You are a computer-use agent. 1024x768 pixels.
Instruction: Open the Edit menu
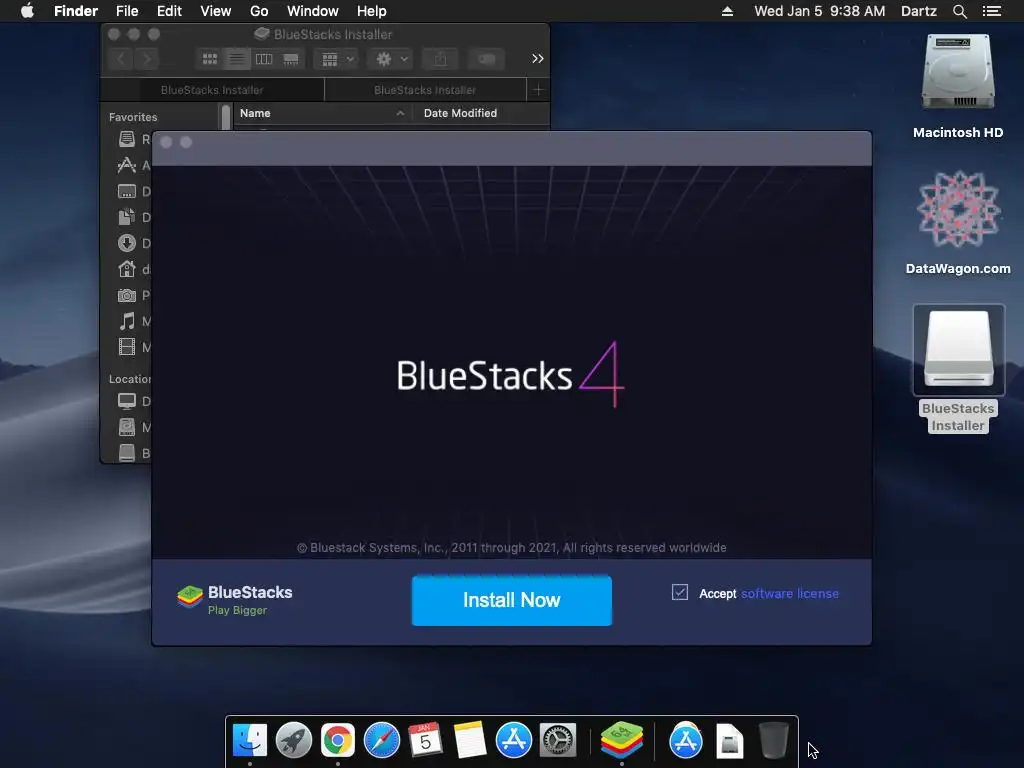click(x=169, y=11)
